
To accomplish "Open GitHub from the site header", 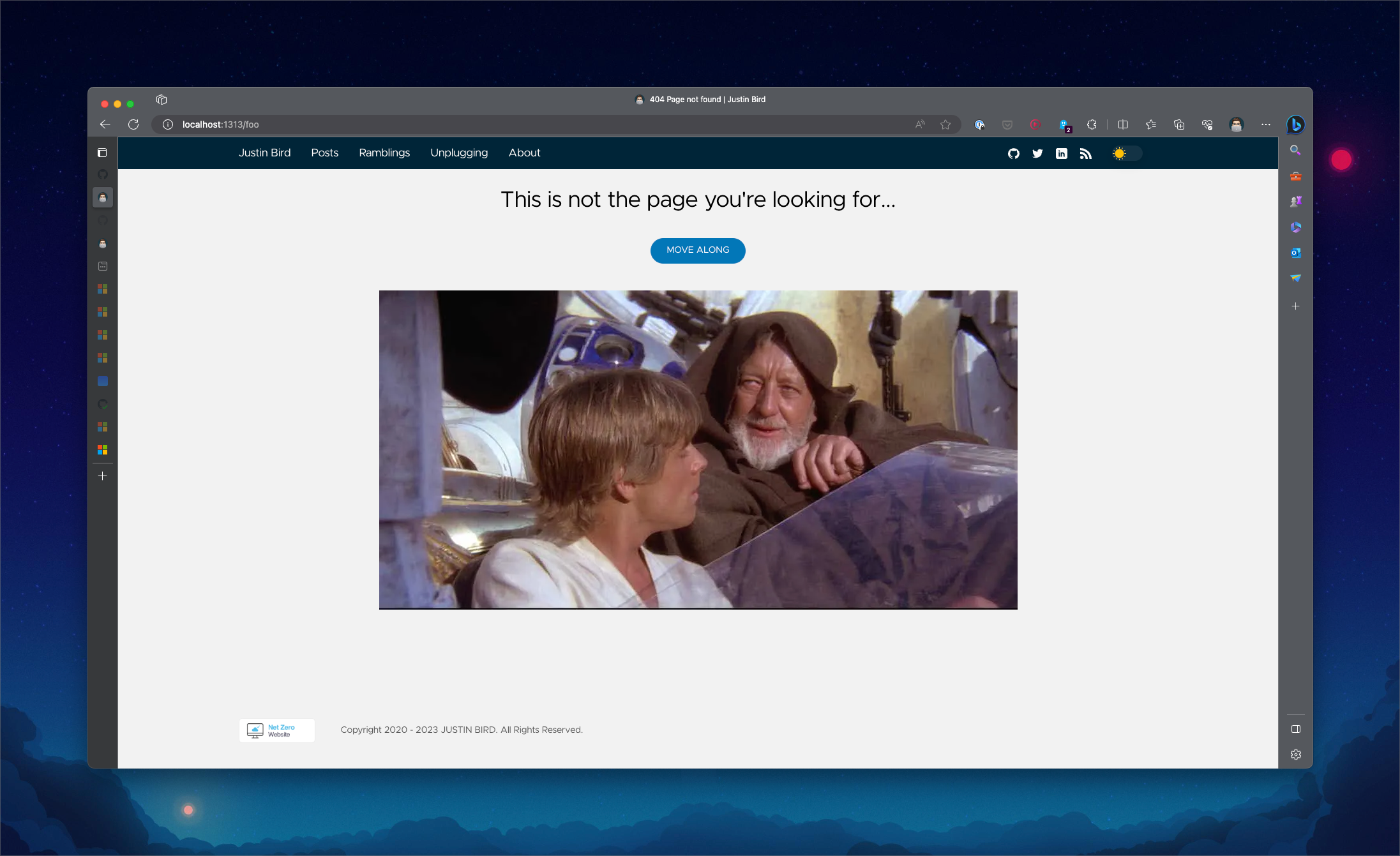I will point(1013,153).
